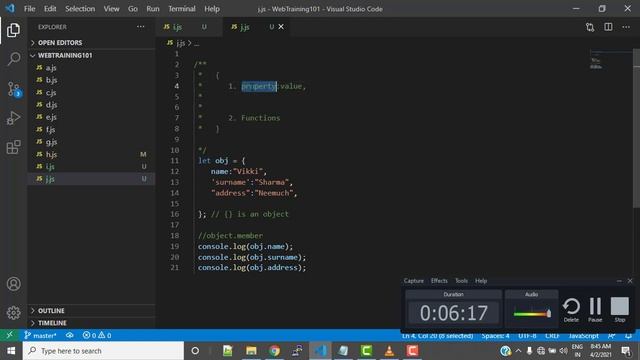Click the notifications bell in status bar
The height and width of the screenshot is (360, 640).
pyautogui.click(x=629, y=336)
